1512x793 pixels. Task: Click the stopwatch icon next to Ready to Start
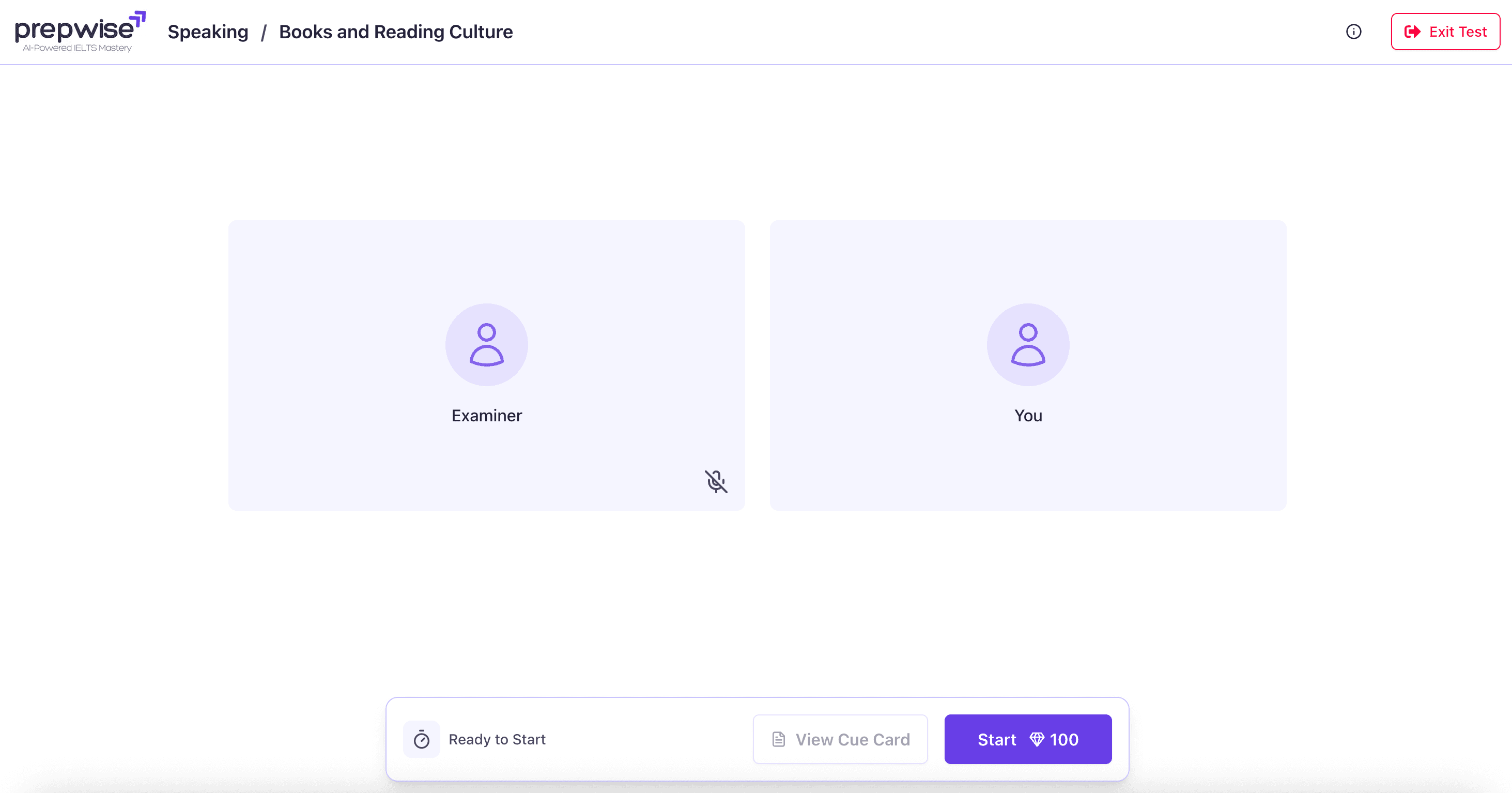pos(422,739)
